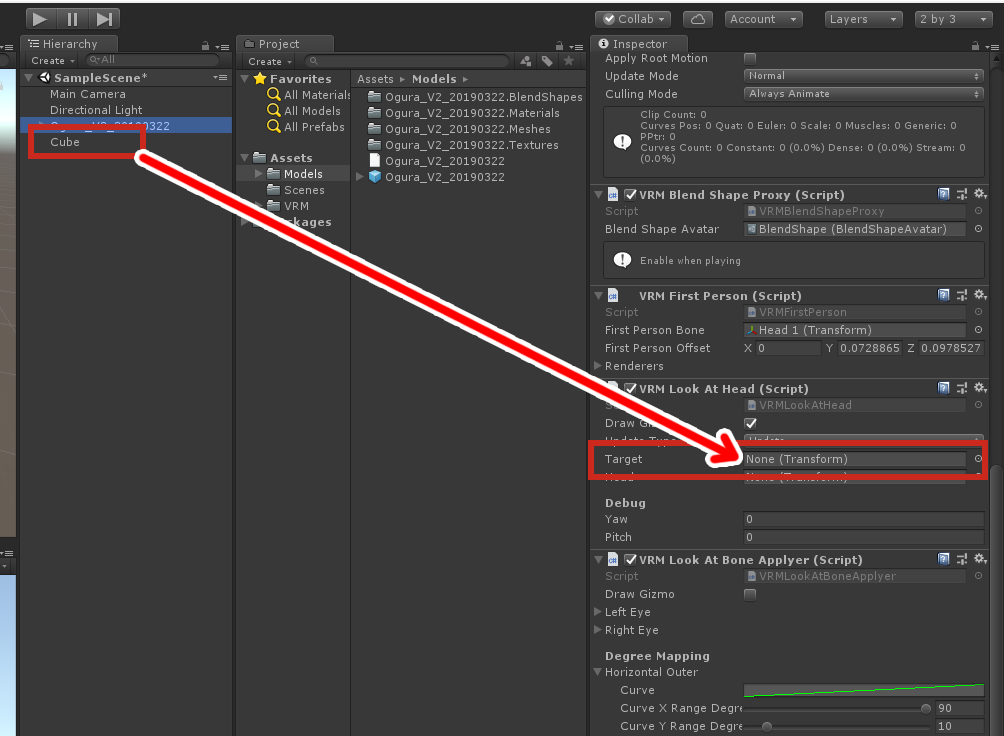This screenshot has width=1004, height=736.
Task: Open the Project Create menu
Action: tap(270, 61)
